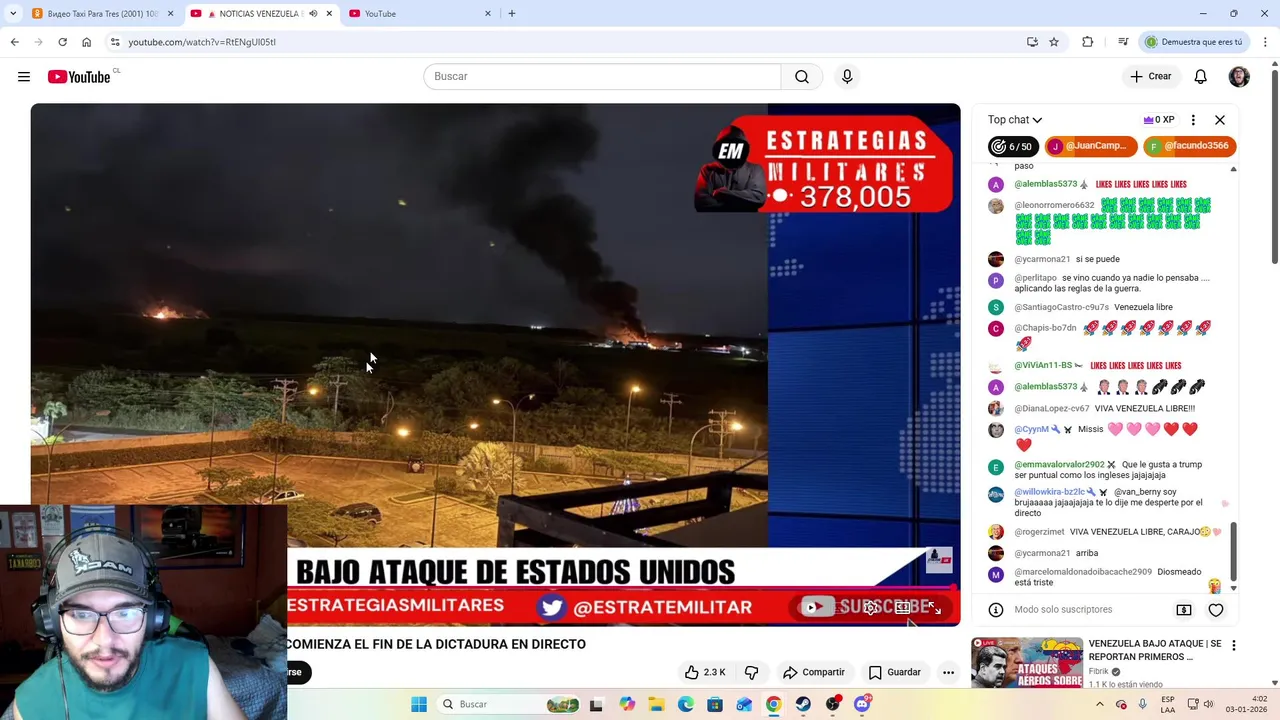Go to YouTube home via logo
Screen dimensions: 1280x720
(79, 77)
